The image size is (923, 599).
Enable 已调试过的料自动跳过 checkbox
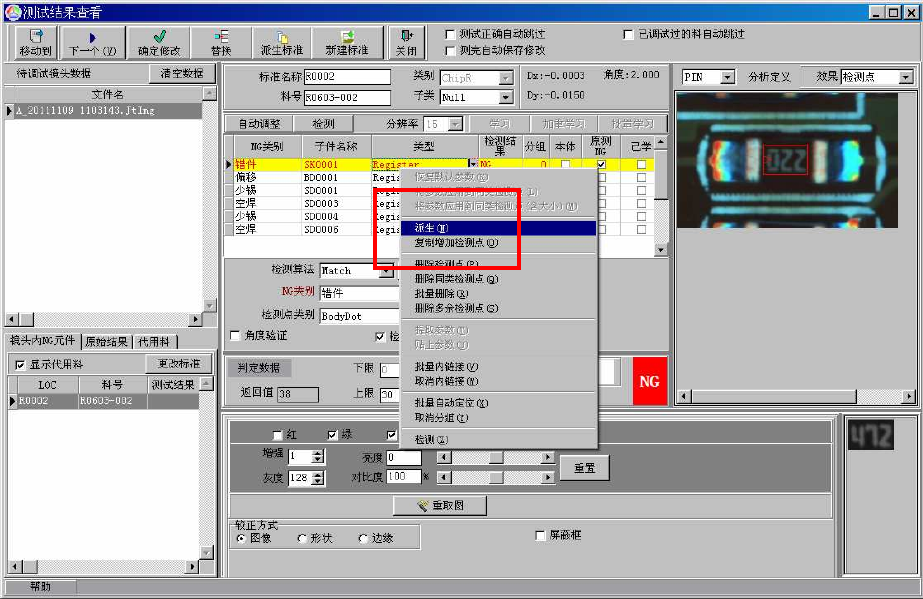[x=628, y=34]
